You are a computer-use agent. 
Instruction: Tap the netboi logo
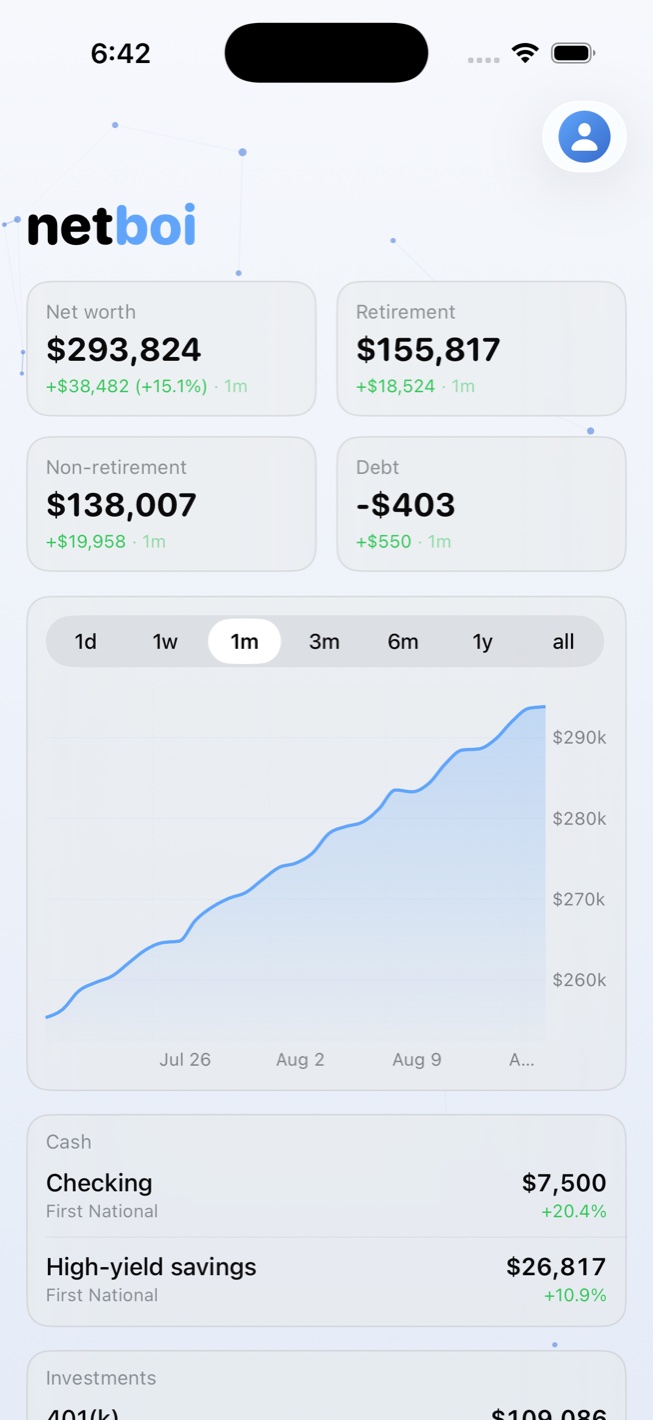[x=111, y=225]
